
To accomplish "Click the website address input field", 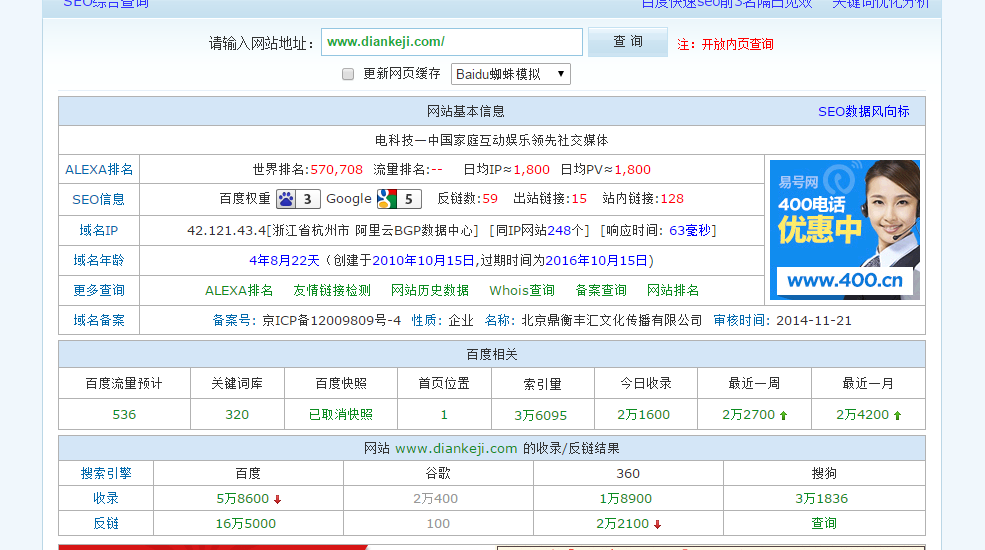I will pyautogui.click(x=452, y=42).
